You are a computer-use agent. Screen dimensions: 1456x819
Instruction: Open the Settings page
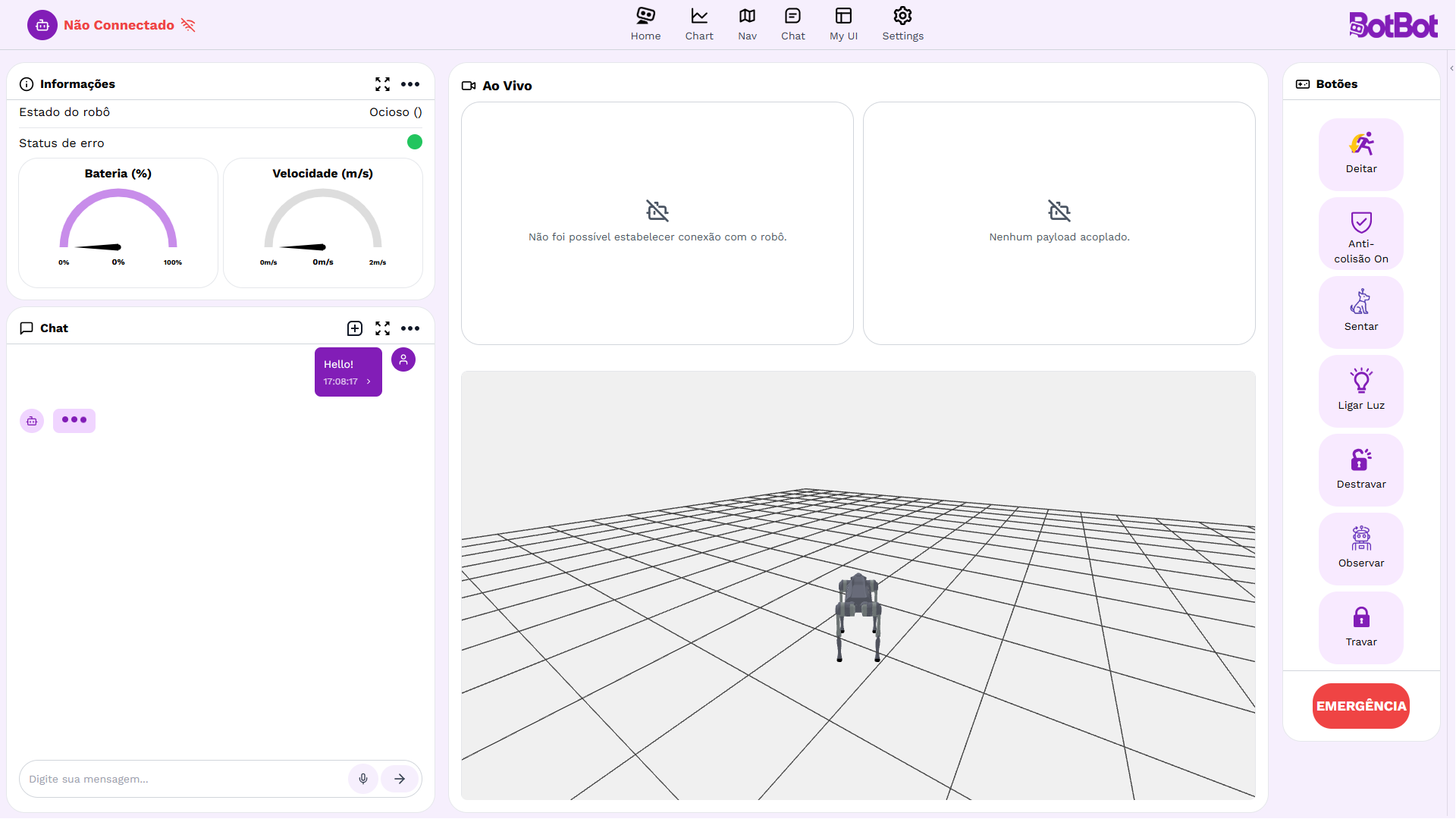point(902,24)
